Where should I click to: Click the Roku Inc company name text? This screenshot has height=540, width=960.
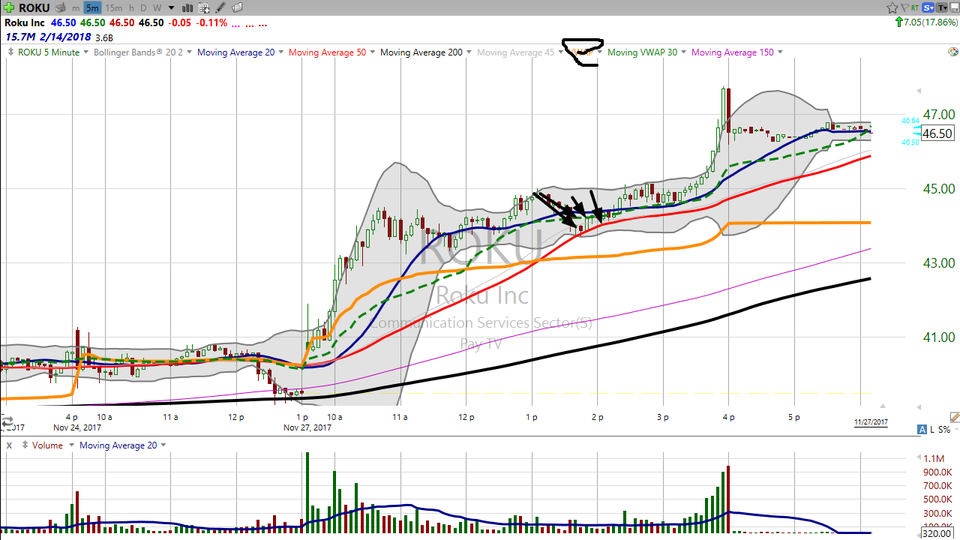(24, 23)
